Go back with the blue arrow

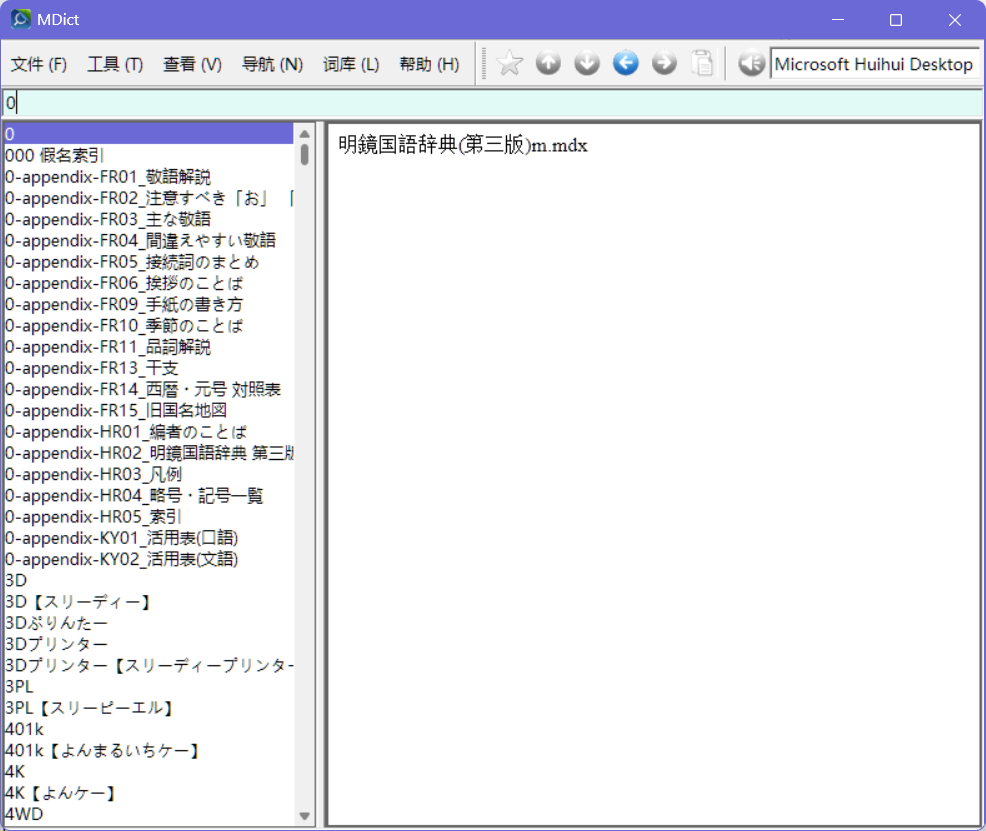click(x=626, y=63)
